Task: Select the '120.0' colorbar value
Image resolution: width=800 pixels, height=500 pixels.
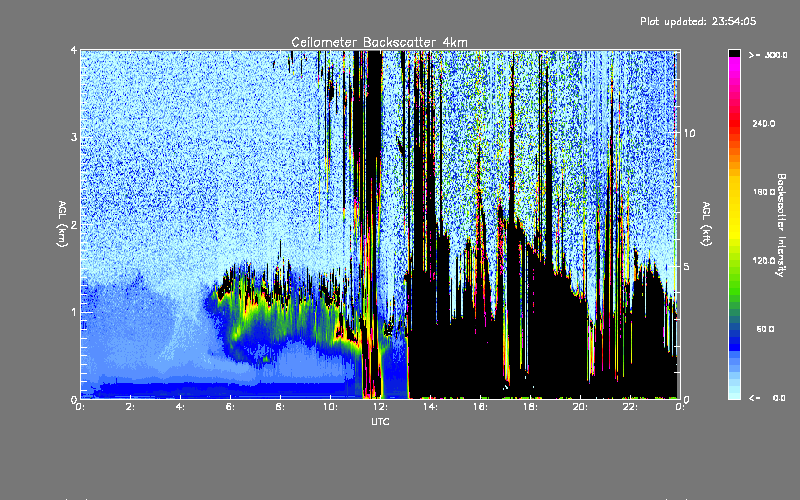Action: pyautogui.click(x=764, y=260)
